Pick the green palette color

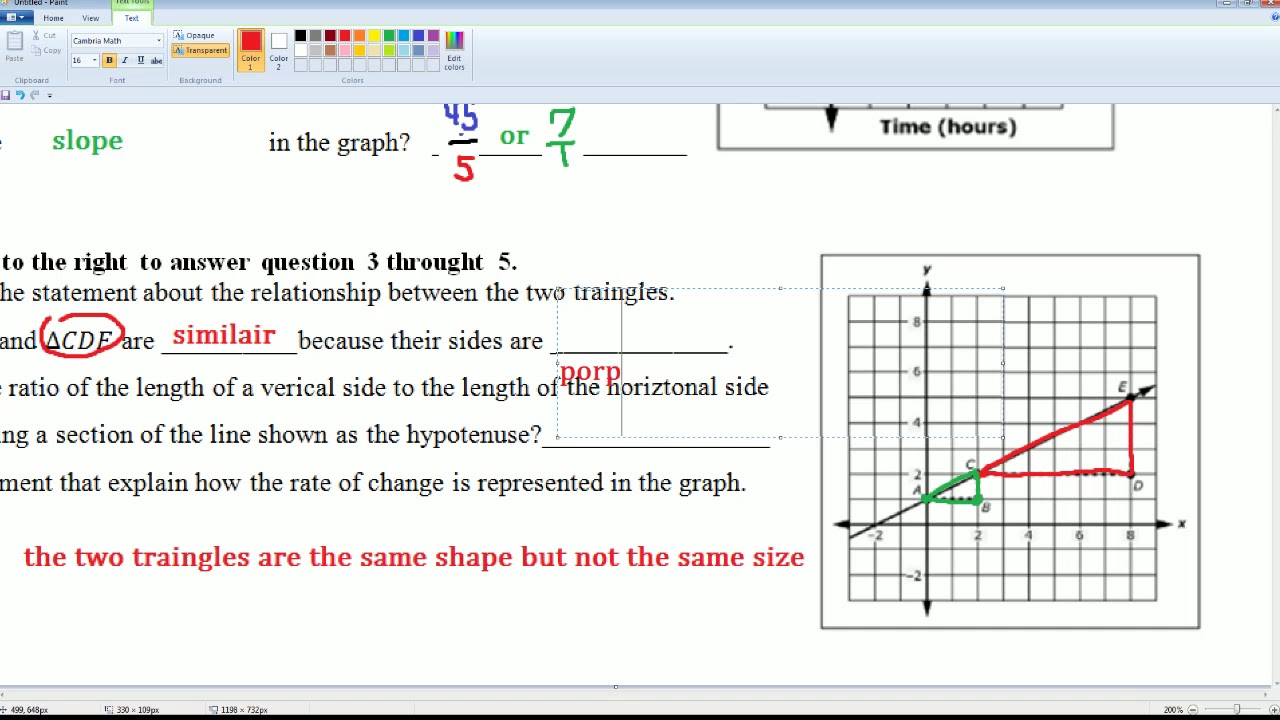point(389,36)
